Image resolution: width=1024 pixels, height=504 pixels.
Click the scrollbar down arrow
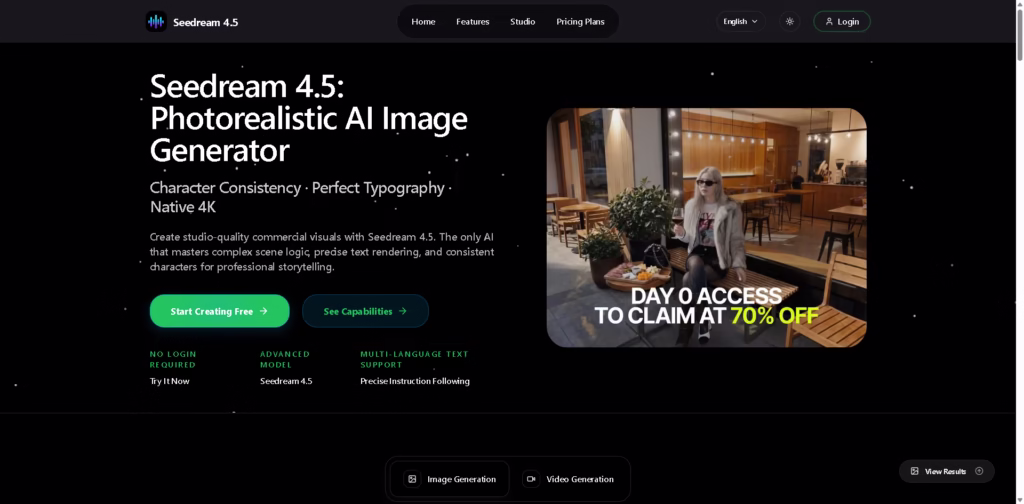(x=1018, y=498)
